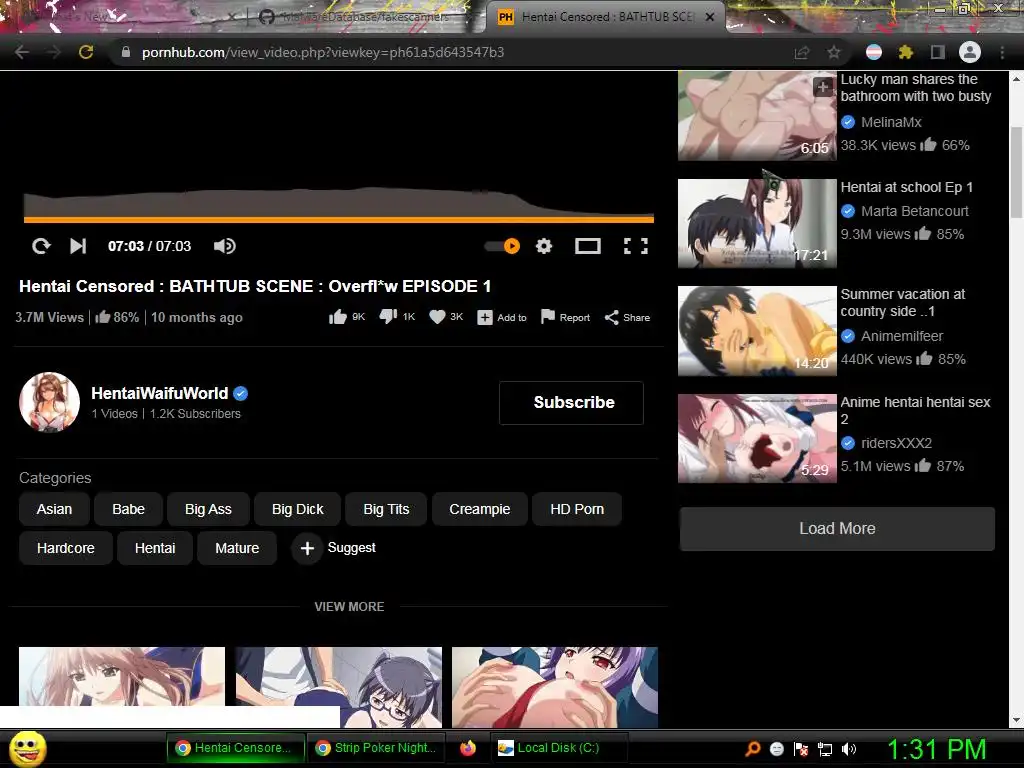Click the 1:31 PM taskbar clock
Viewport: 1024px width, 768px height.
pyautogui.click(x=936, y=749)
